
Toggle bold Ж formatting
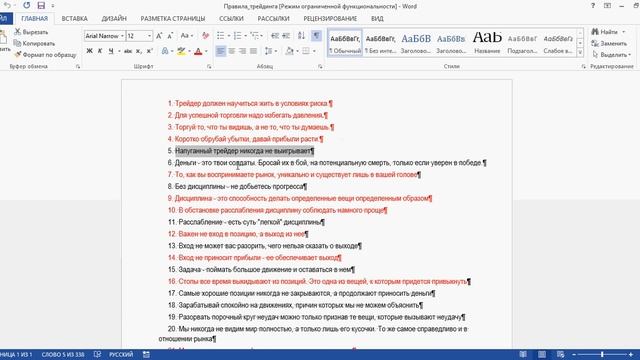[x=89, y=51]
